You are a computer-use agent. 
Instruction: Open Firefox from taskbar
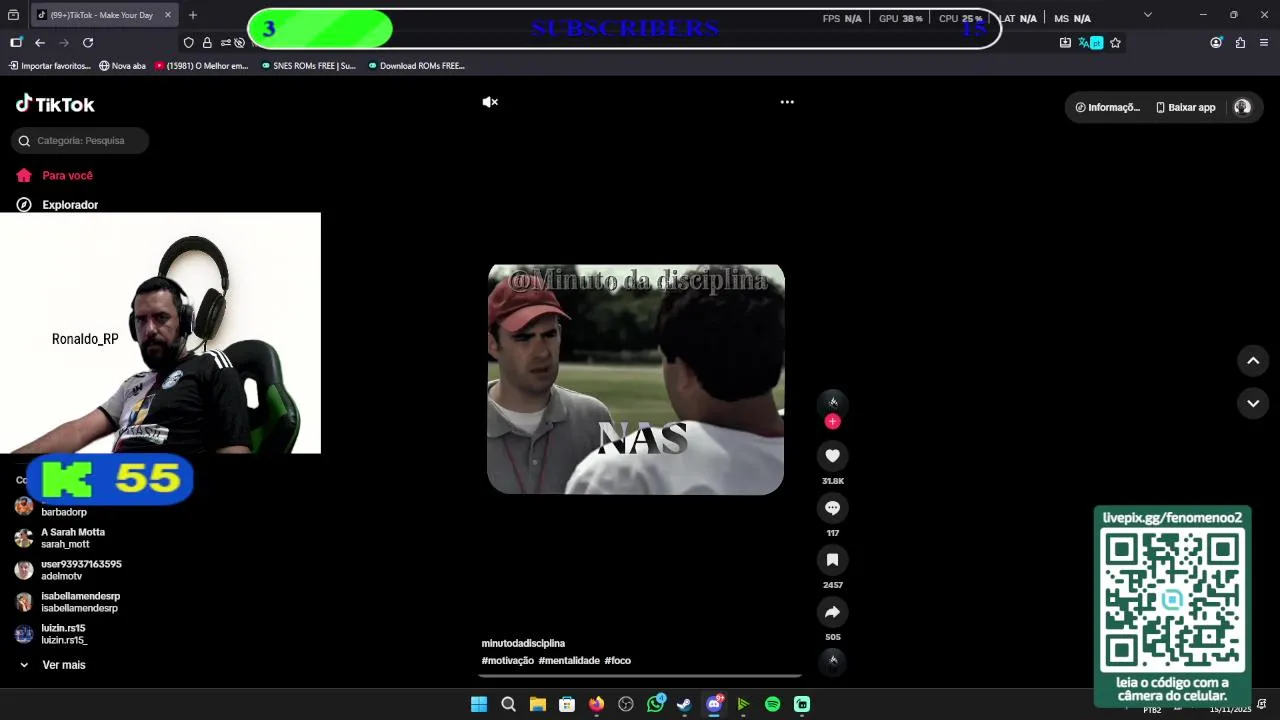[x=596, y=704]
